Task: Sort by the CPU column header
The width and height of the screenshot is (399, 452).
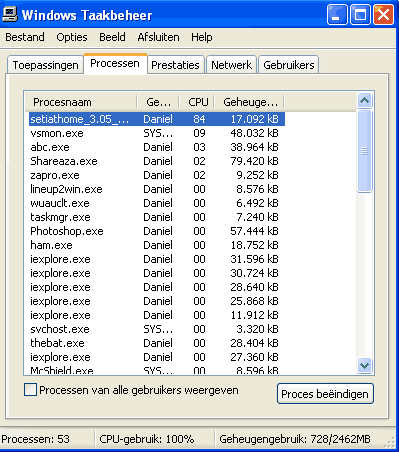Action: click(197, 102)
